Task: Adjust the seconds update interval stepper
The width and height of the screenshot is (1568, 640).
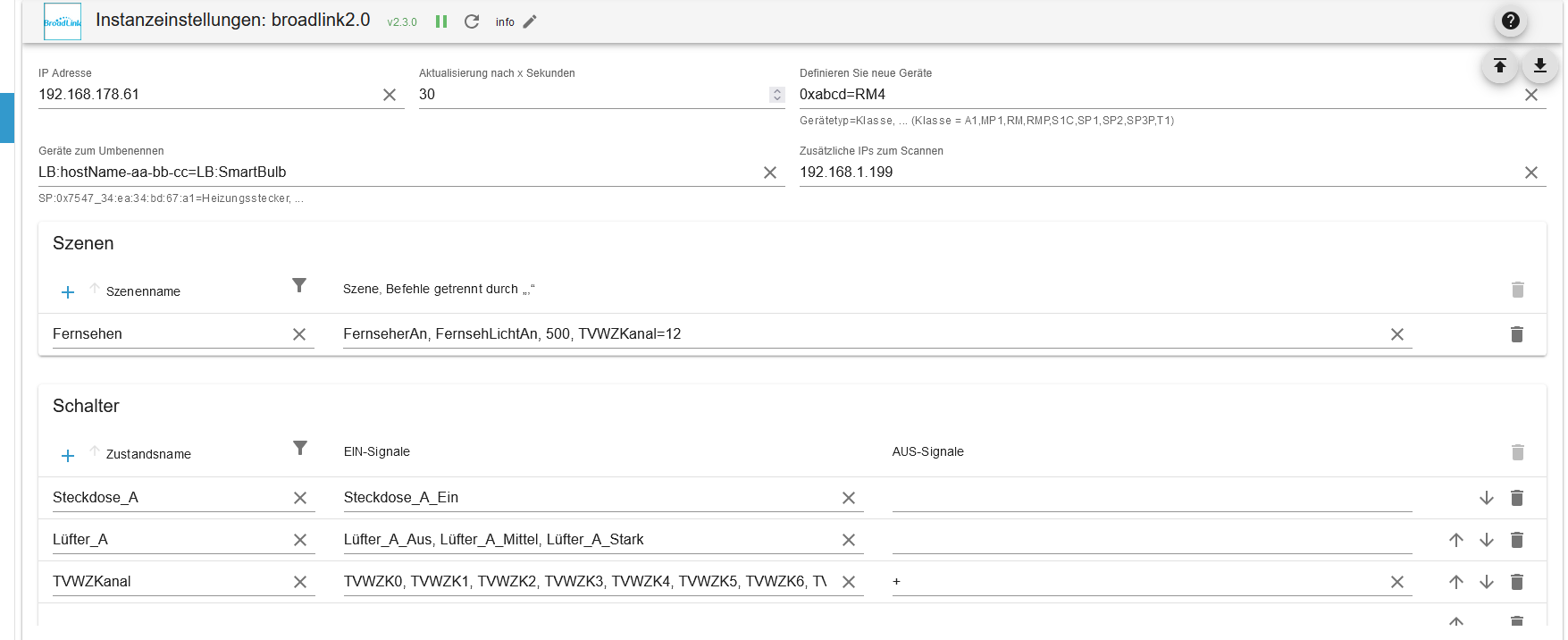Action: 776,95
